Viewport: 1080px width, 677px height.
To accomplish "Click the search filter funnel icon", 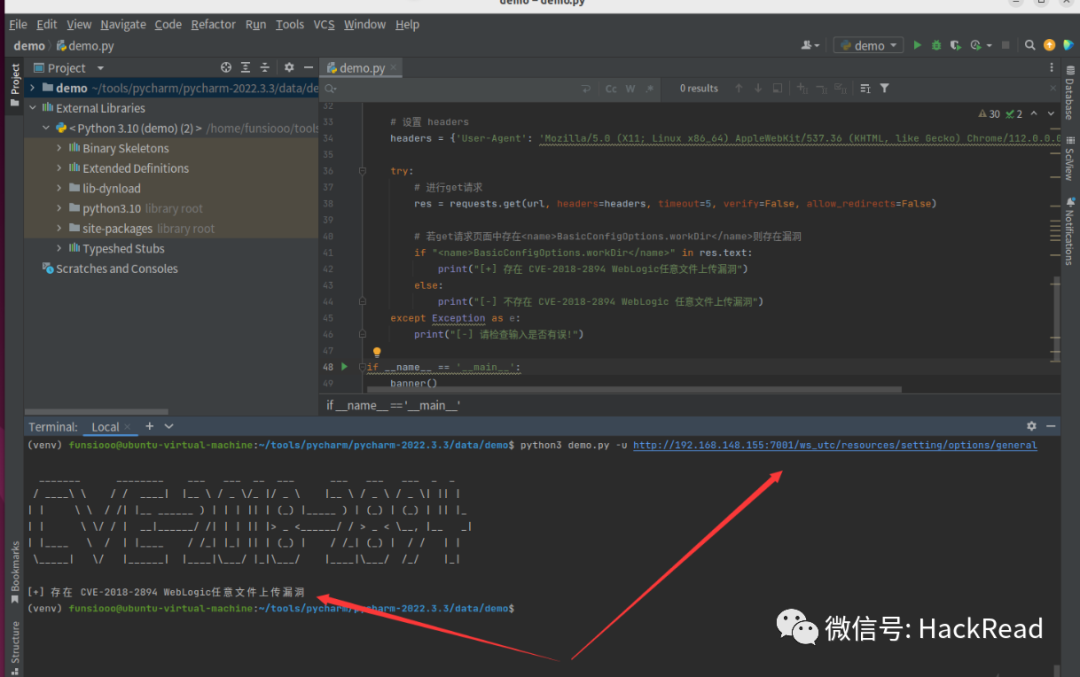I will 884,88.
